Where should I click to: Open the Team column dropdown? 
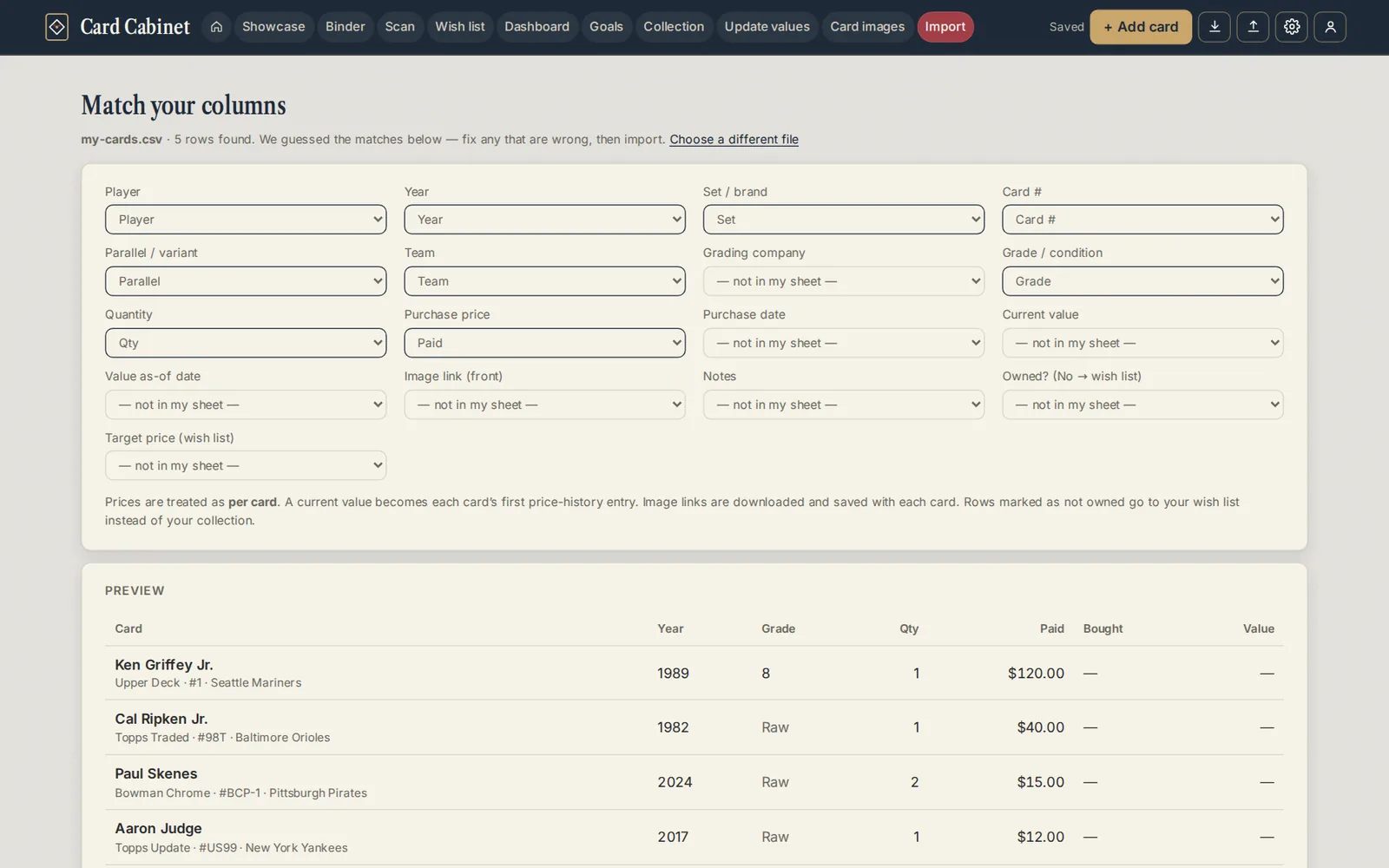544,281
